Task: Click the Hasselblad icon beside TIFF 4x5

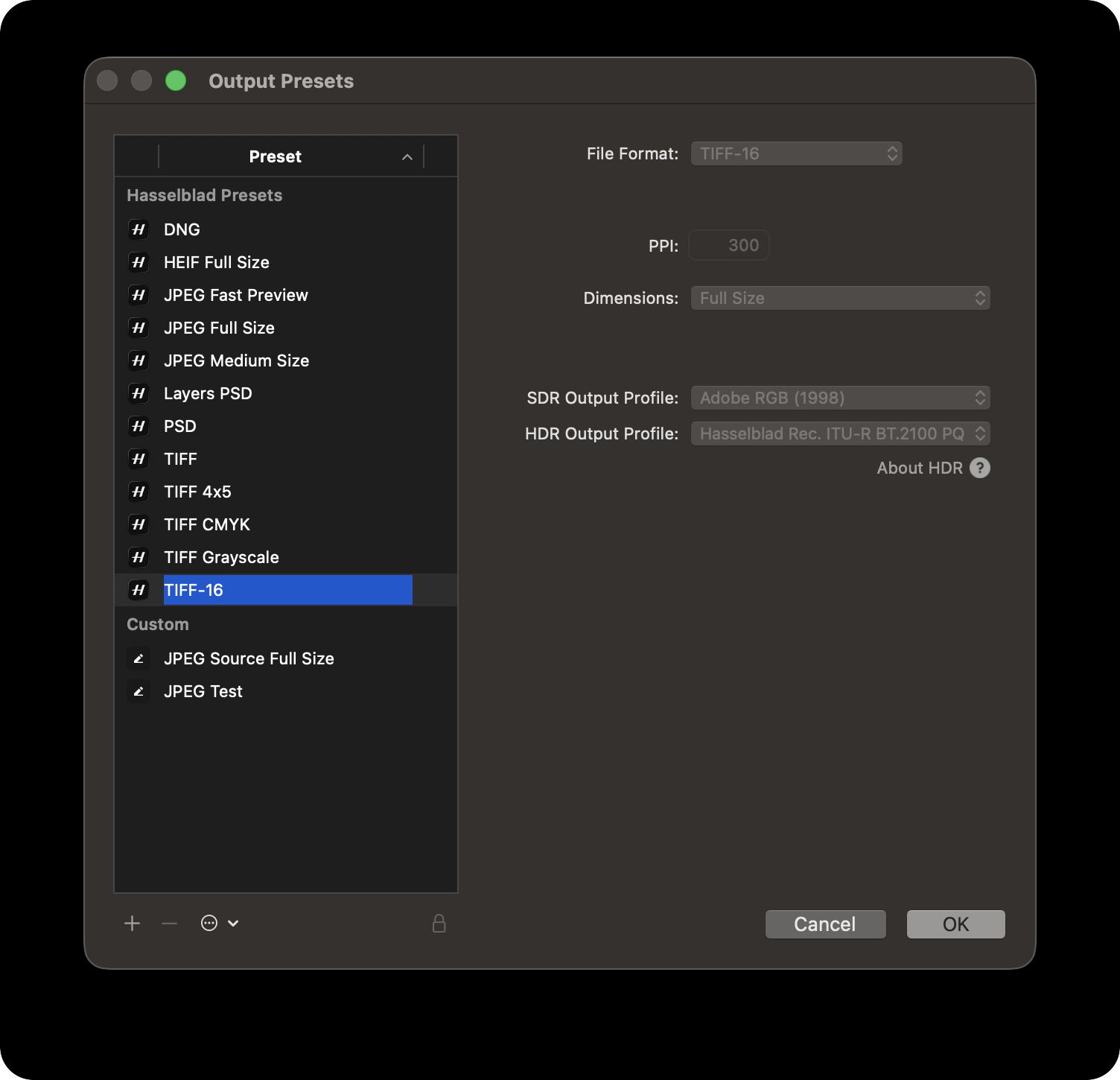Action: tap(139, 492)
